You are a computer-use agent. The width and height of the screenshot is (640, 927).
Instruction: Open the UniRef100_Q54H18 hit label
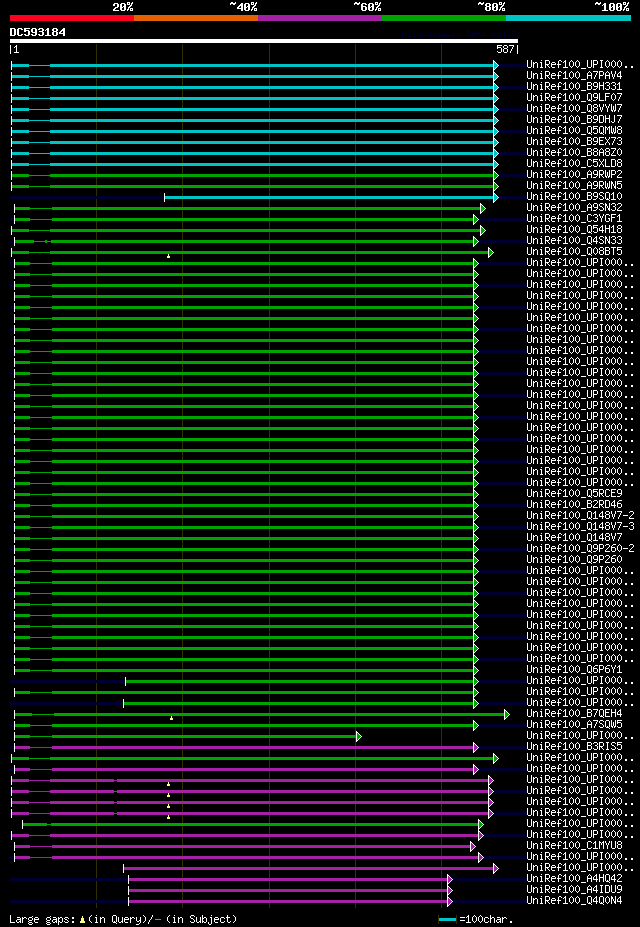pos(574,229)
